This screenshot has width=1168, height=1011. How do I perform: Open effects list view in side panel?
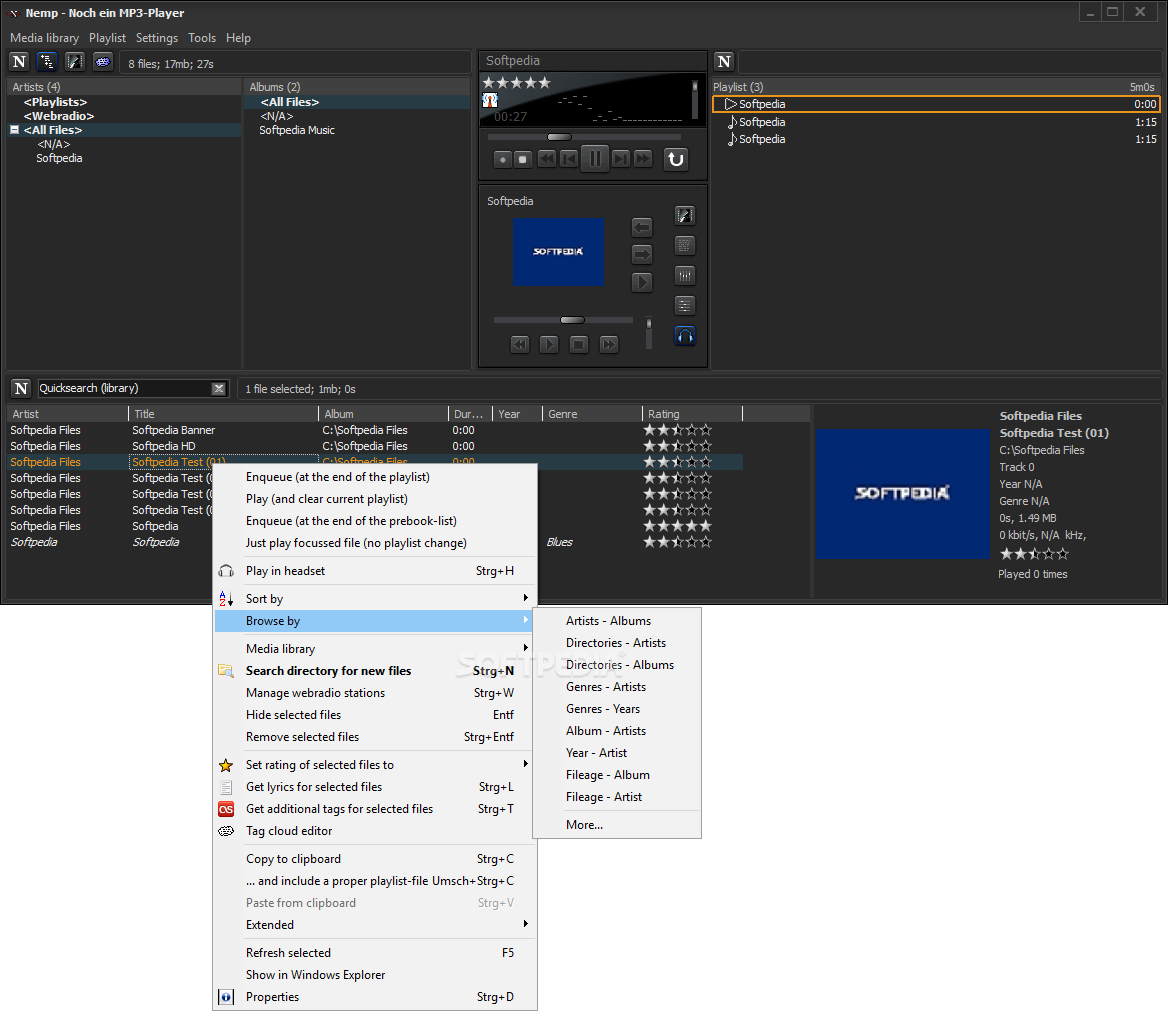685,305
